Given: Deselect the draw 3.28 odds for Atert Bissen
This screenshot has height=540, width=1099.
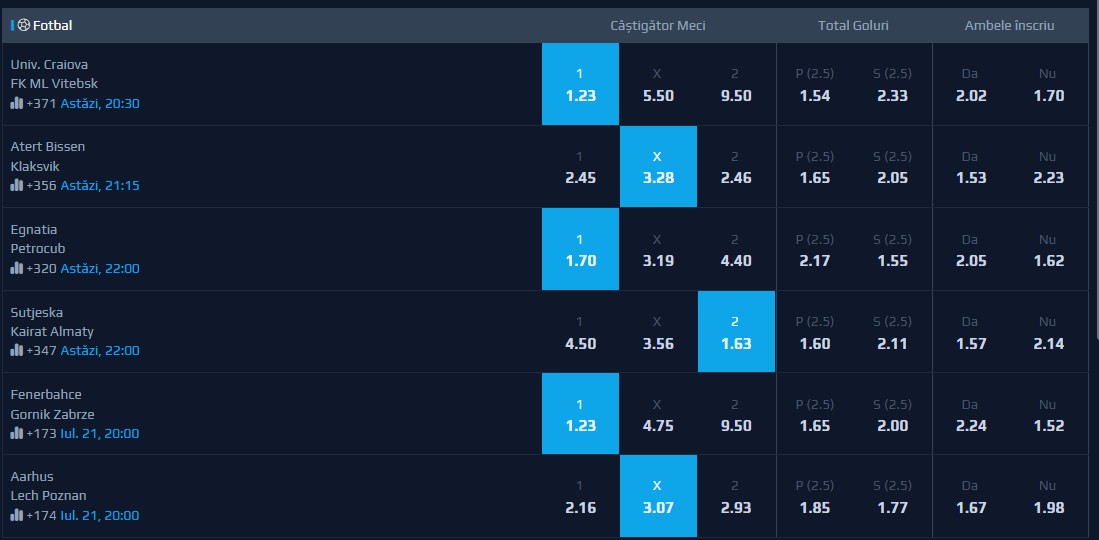Looking at the screenshot, I should tap(658, 167).
